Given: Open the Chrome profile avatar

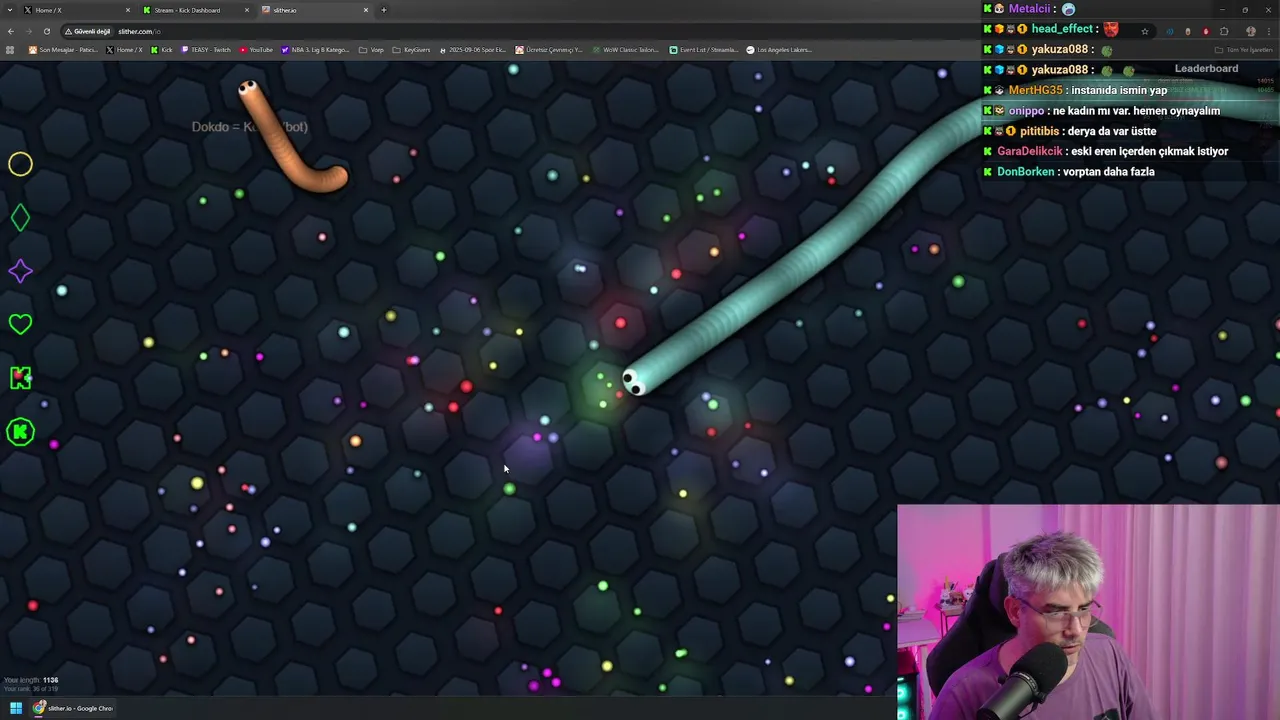Looking at the screenshot, I should pos(1250,31).
